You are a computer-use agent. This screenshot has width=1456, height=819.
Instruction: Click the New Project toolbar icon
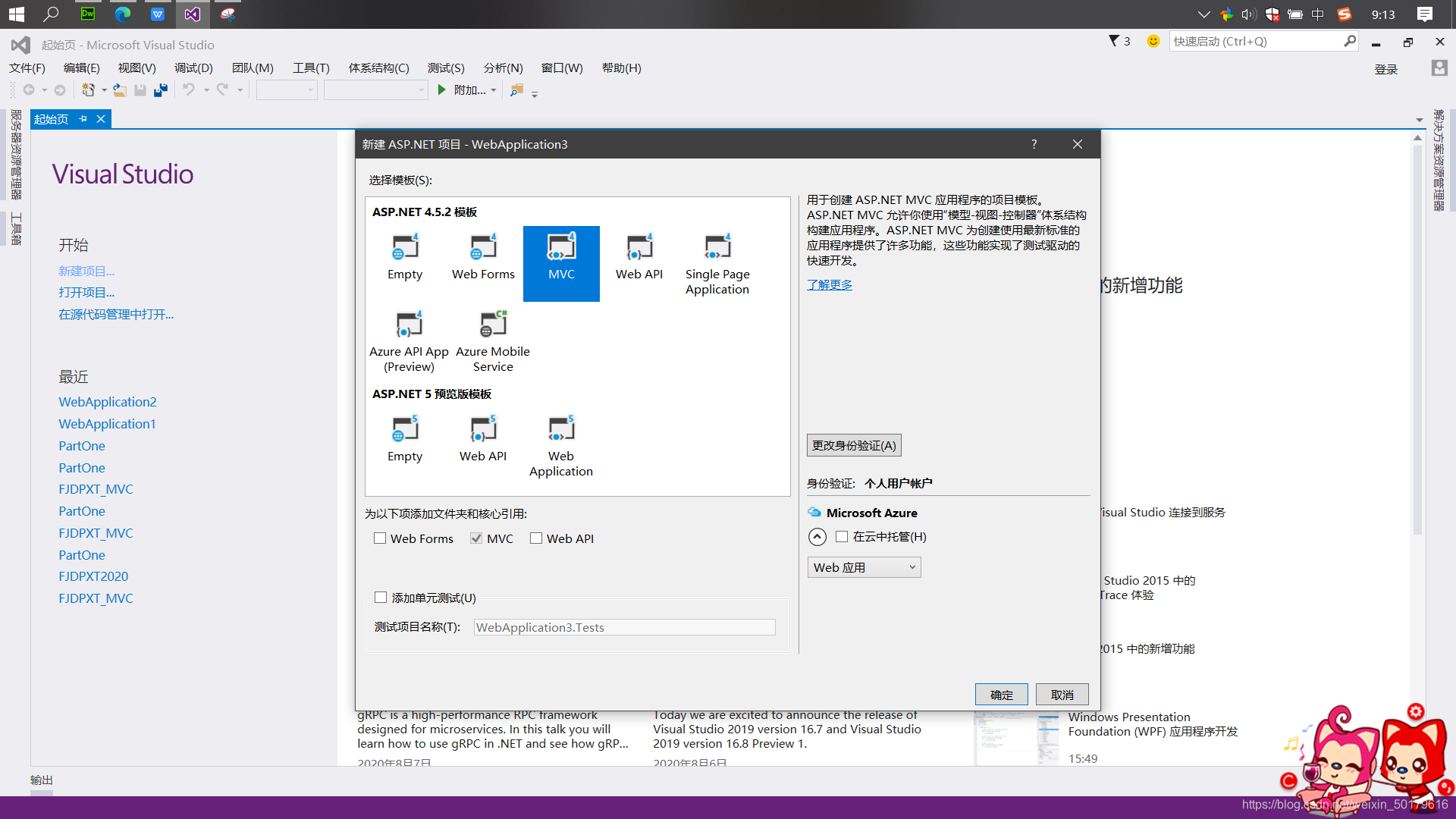point(89,90)
